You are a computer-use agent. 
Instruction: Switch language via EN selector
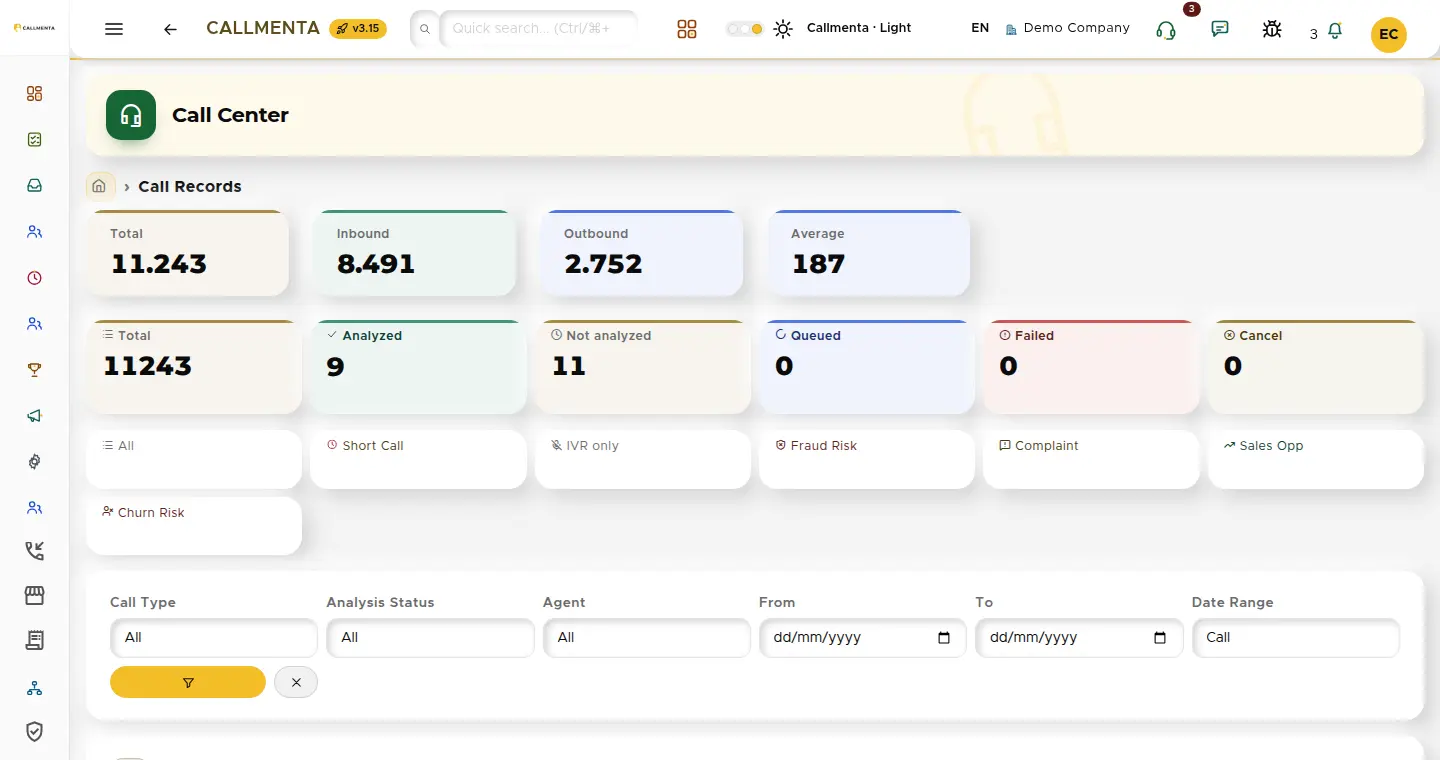pos(980,28)
